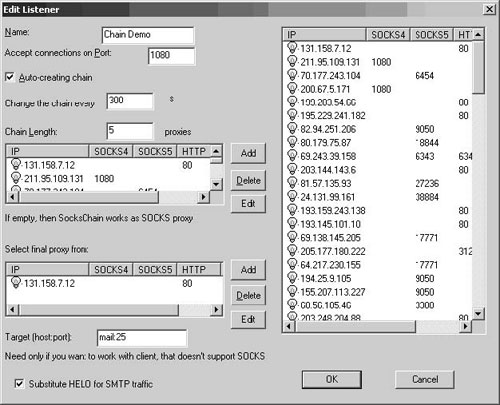Click the bulb icon beside 80.179.75.87
This screenshot has width=500, height=405.
(292, 142)
